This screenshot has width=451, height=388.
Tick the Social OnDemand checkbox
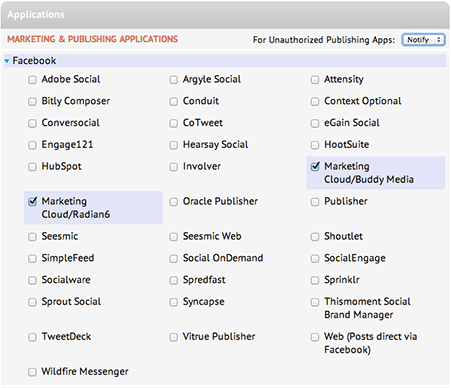174,258
